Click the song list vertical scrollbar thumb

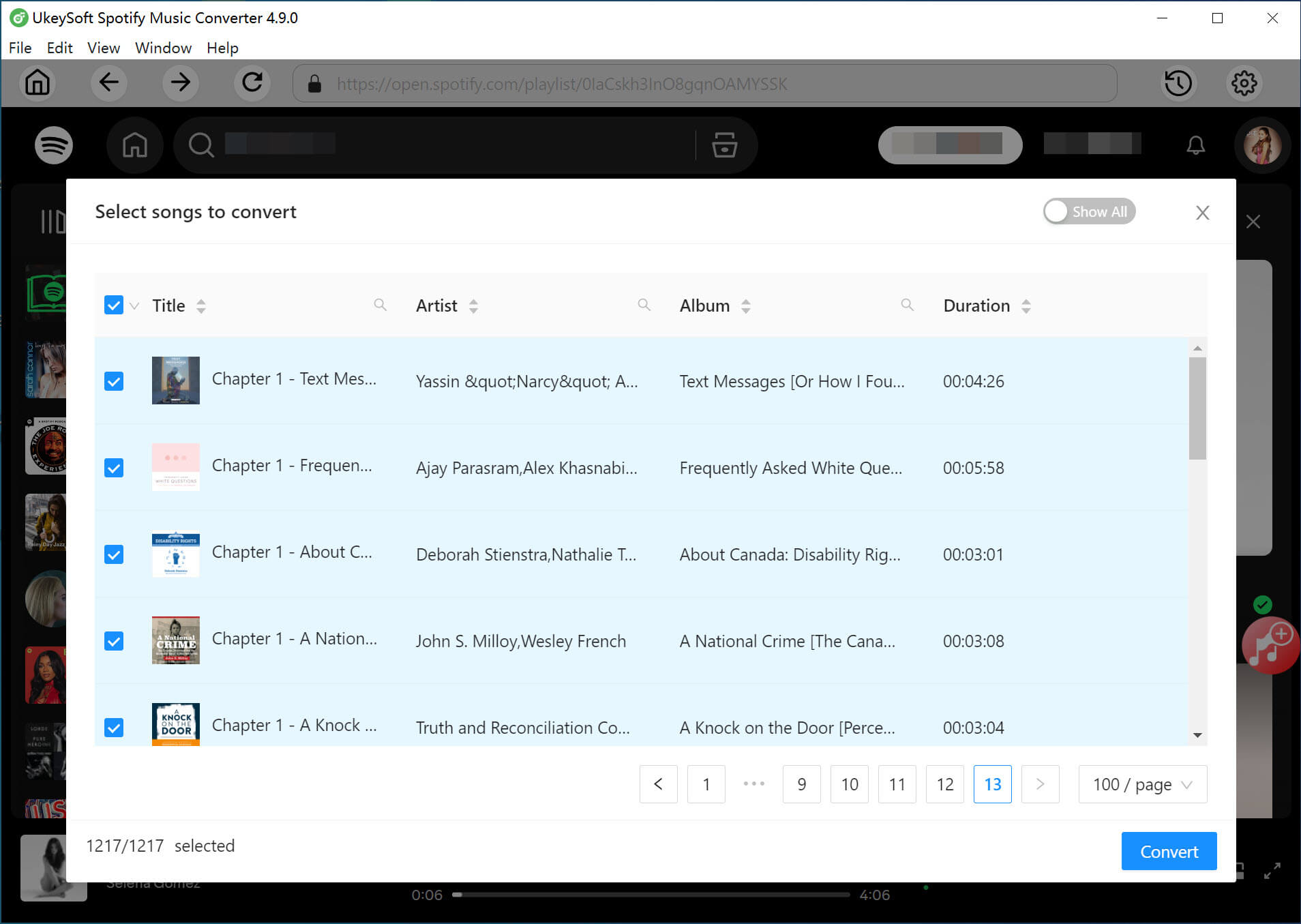coord(1197,408)
